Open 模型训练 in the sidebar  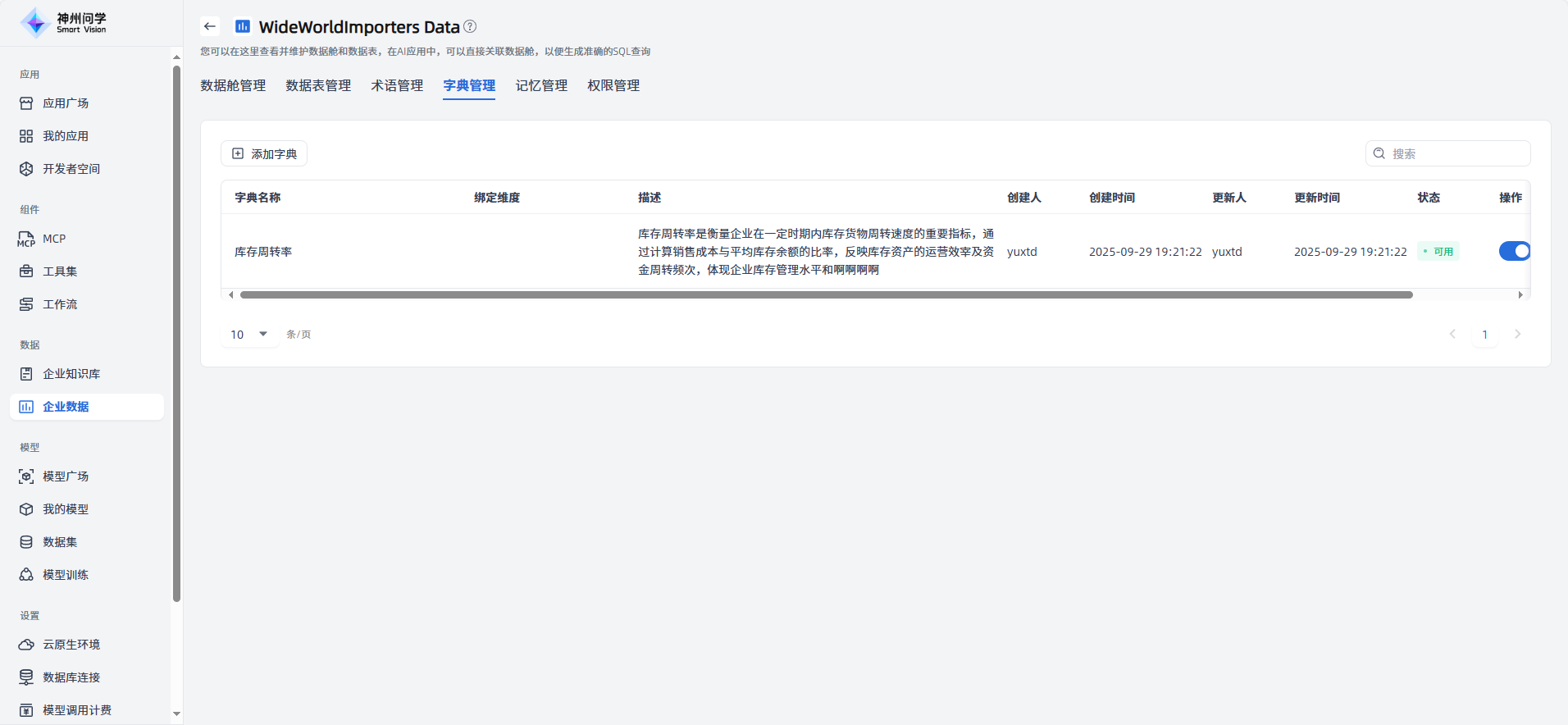[66, 575]
